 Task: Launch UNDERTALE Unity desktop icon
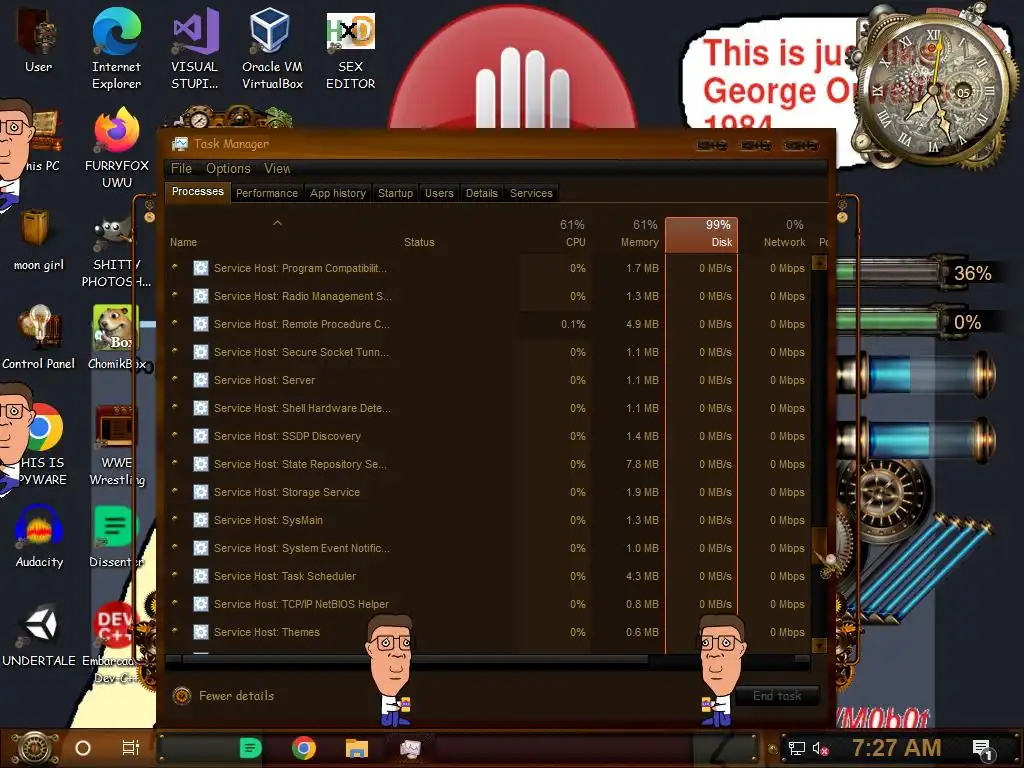click(x=39, y=636)
